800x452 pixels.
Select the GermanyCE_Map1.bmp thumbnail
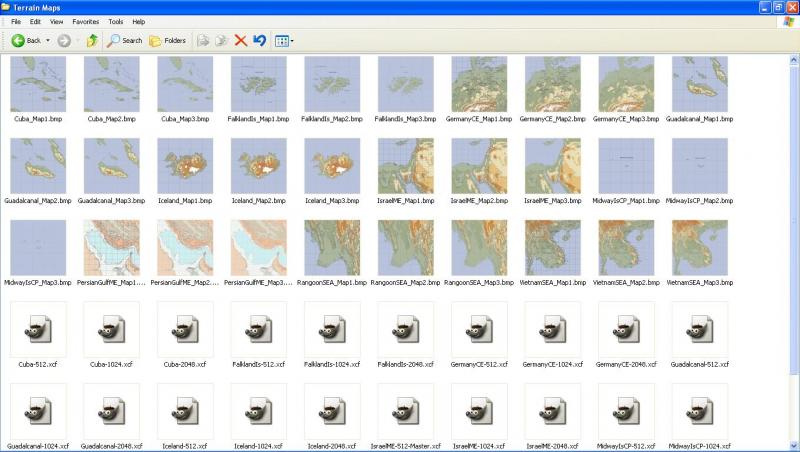tap(479, 84)
